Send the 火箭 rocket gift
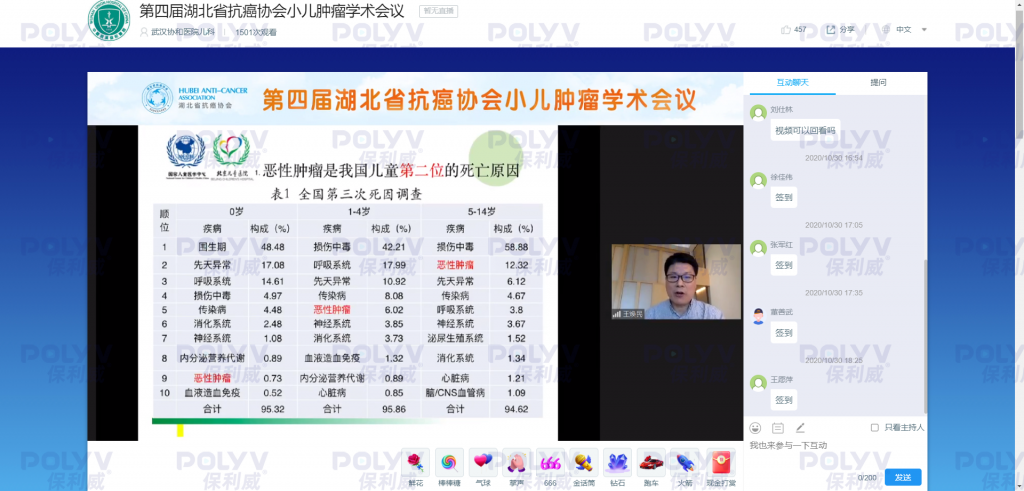The height and width of the screenshot is (491, 1024). click(685, 462)
